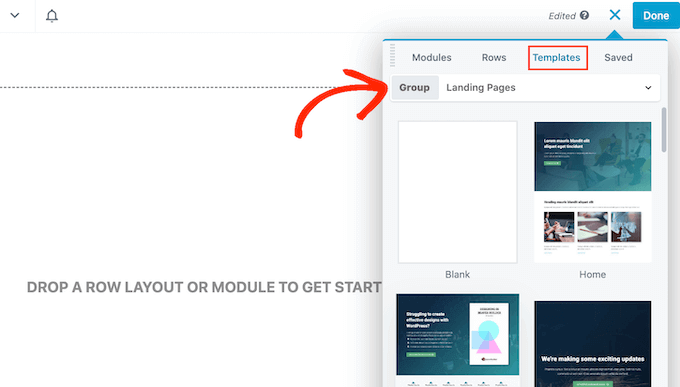
Task: Grab the panel drag handle grip
Action: 392,55
